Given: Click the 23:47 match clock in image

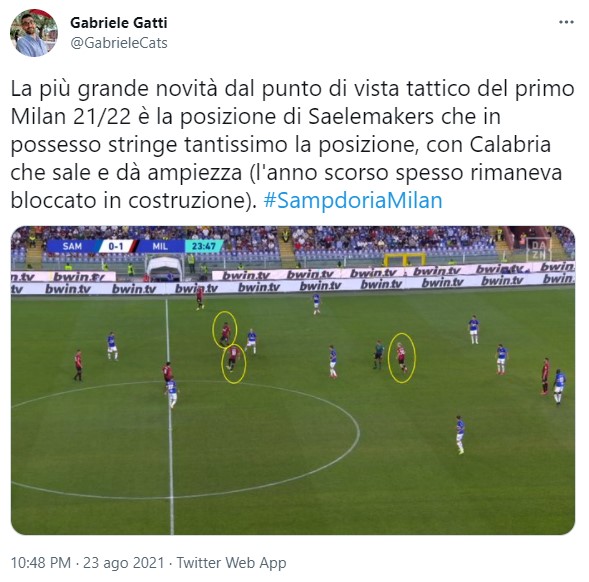Looking at the screenshot, I should pyautogui.click(x=204, y=246).
